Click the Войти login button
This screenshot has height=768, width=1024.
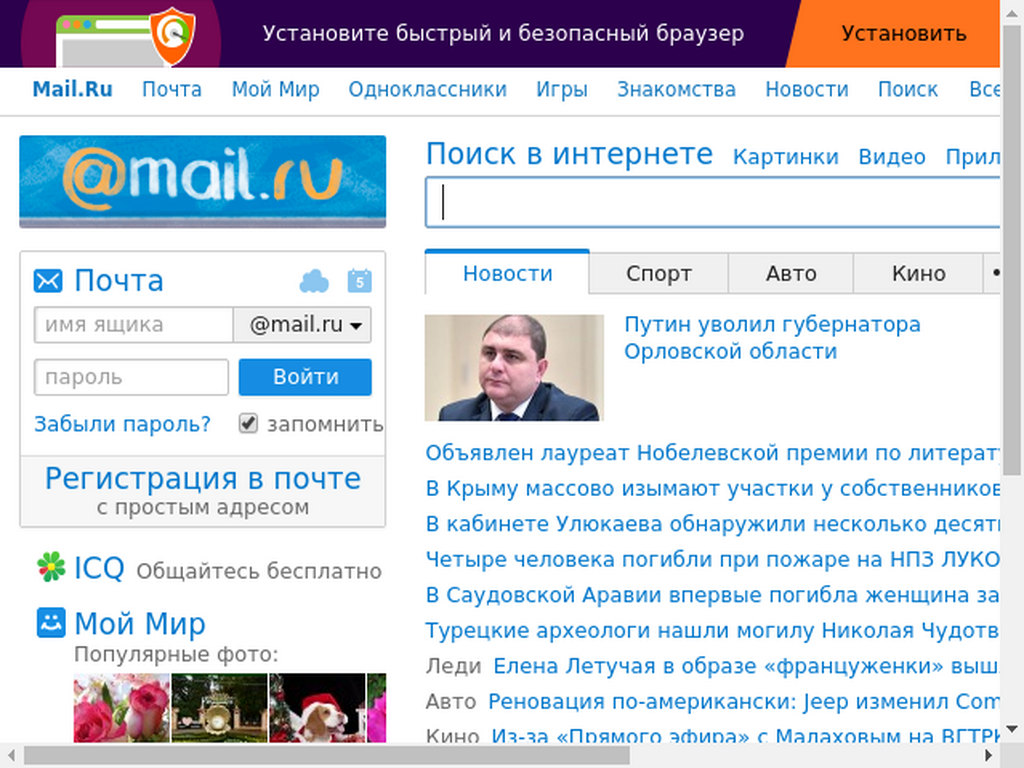coord(305,377)
